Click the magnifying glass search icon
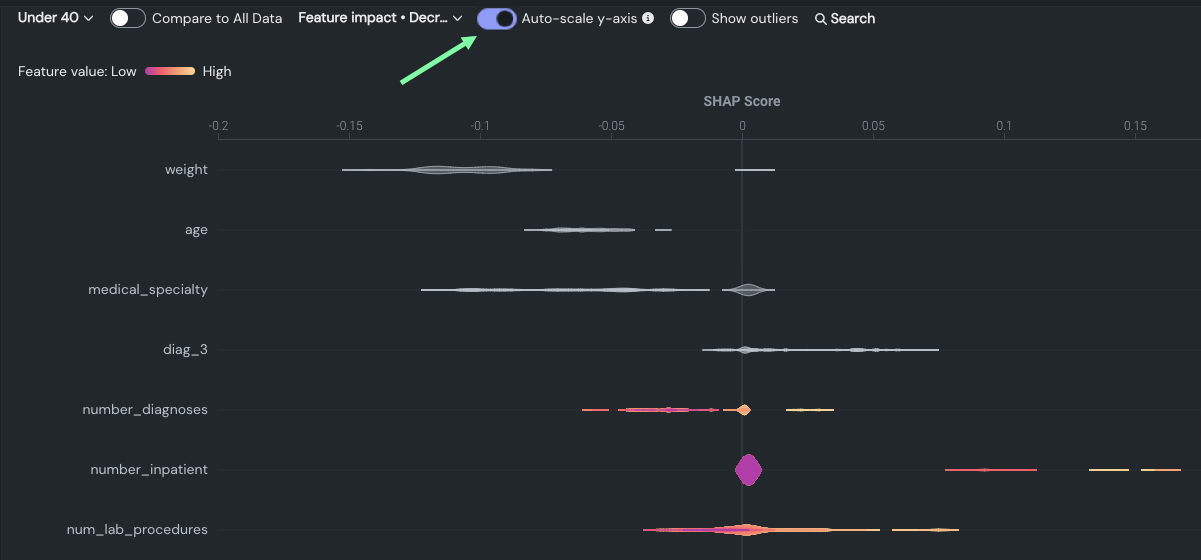1201x560 pixels. coord(821,19)
